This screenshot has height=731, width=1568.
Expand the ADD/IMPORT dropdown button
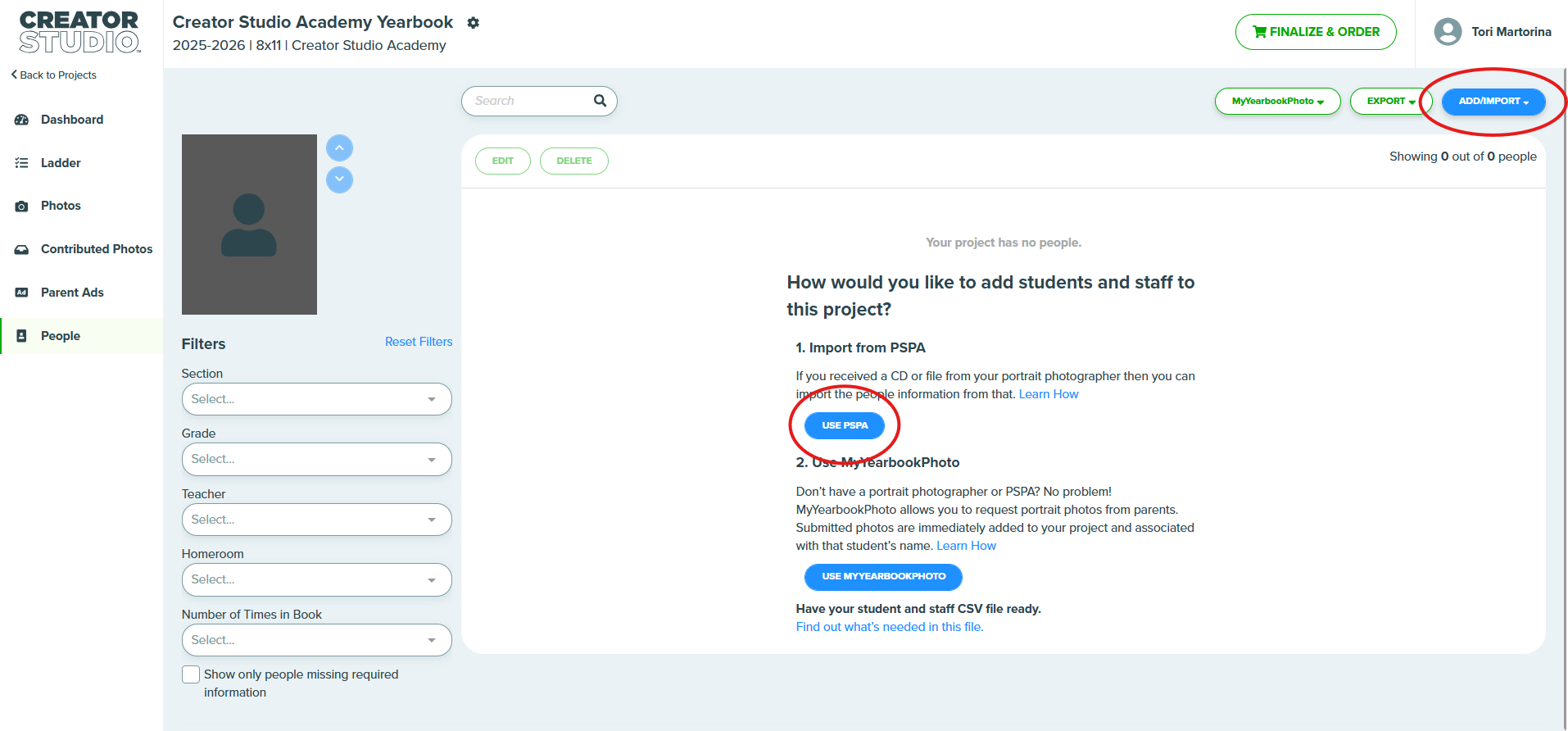point(1493,102)
